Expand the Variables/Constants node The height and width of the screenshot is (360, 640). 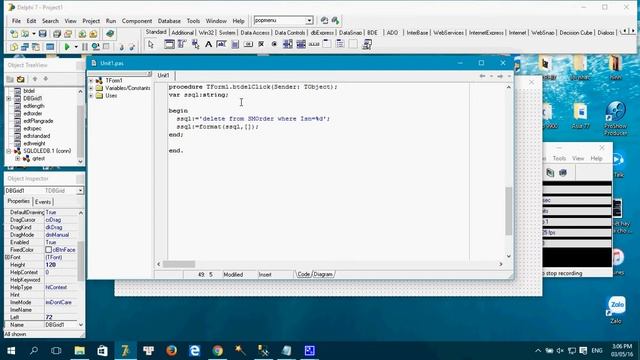tap(91, 88)
